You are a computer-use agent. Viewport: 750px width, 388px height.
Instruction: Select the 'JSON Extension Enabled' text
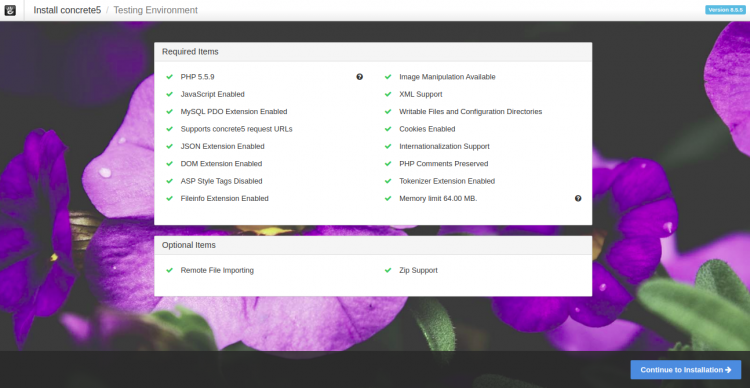click(x=222, y=146)
